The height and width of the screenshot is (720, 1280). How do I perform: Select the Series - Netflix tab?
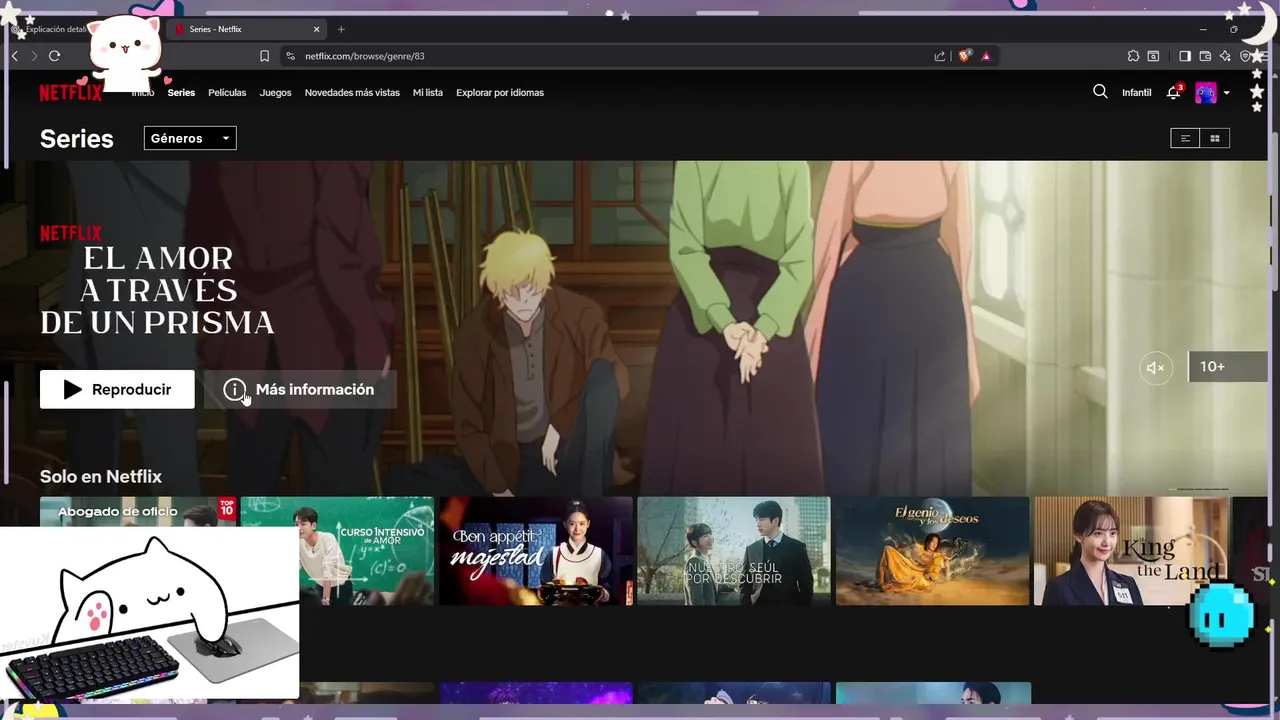click(248, 29)
